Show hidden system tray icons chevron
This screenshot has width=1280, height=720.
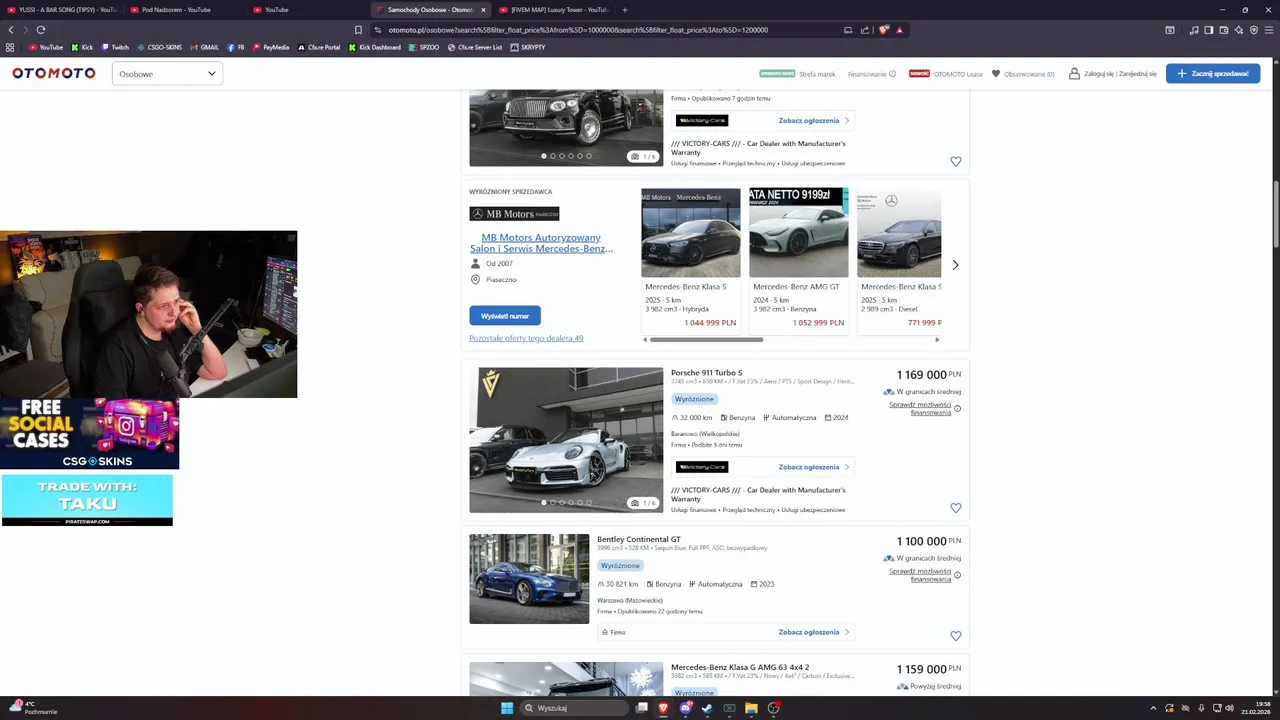pos(1153,708)
